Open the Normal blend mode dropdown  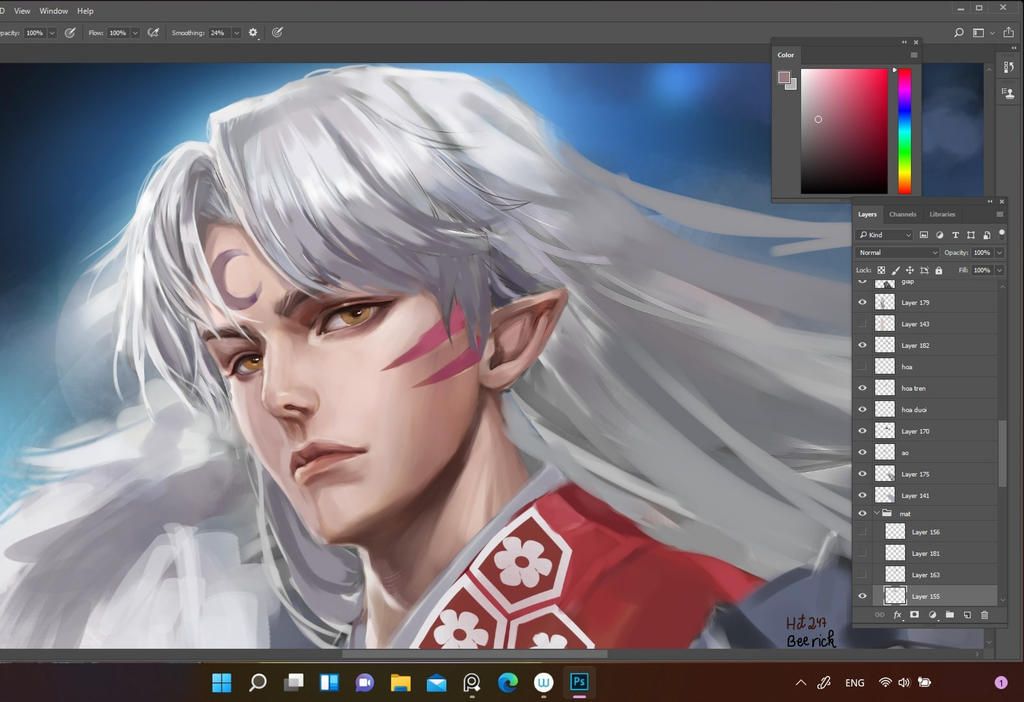tap(897, 253)
